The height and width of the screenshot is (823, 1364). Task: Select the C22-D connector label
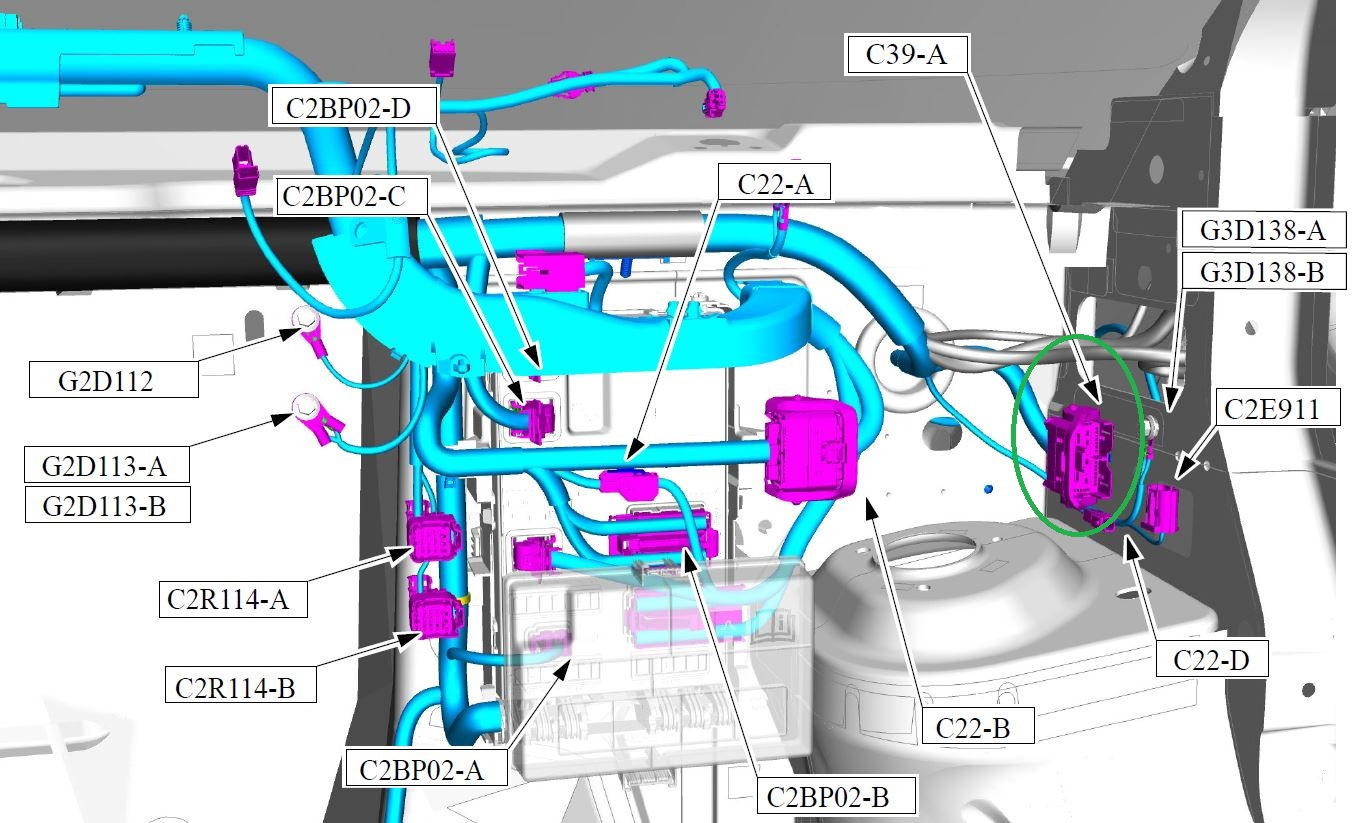click(1212, 658)
